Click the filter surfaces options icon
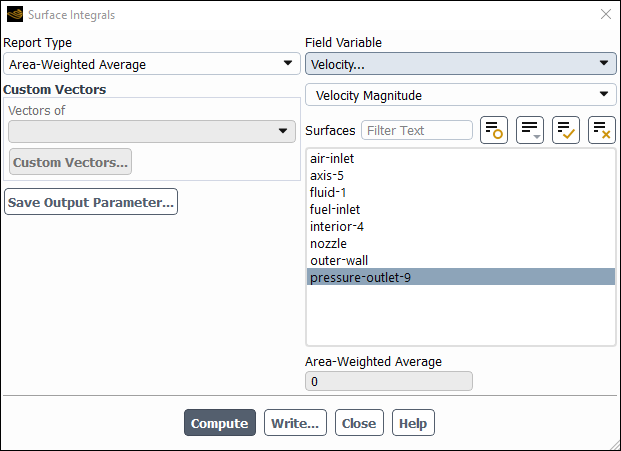This screenshot has height=451, width=621. [493, 130]
